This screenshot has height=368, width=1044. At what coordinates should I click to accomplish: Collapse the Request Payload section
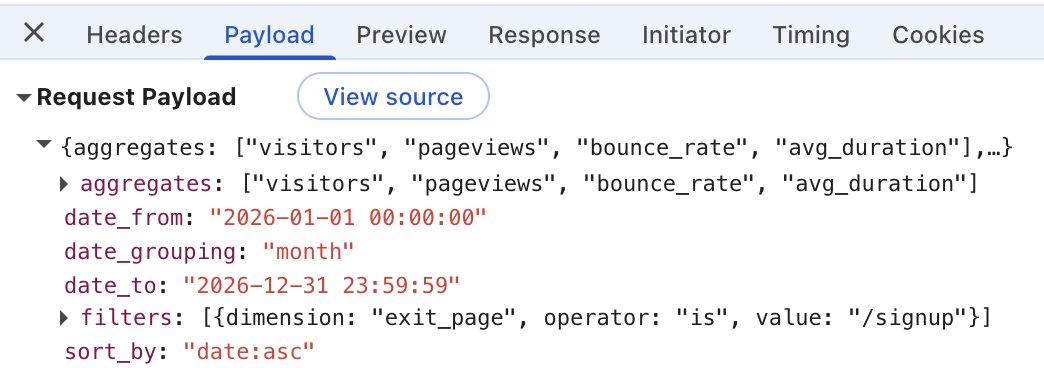pos(24,98)
